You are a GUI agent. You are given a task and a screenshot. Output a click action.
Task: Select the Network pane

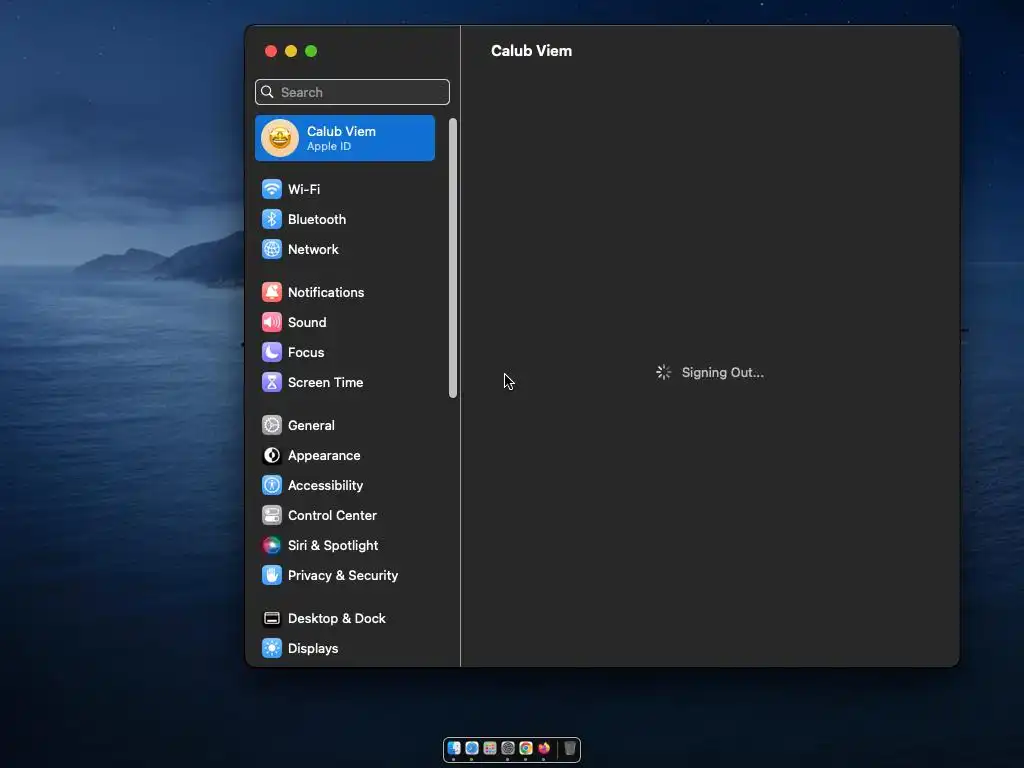point(345,249)
